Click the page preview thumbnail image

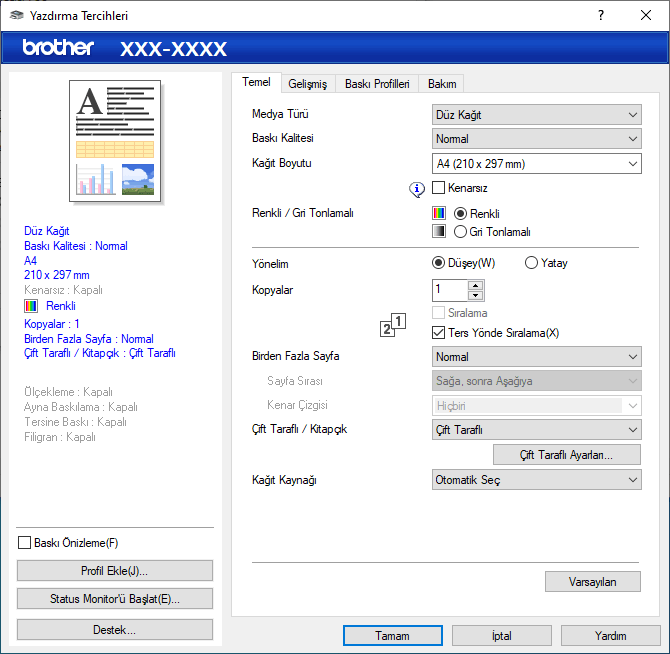(114, 141)
